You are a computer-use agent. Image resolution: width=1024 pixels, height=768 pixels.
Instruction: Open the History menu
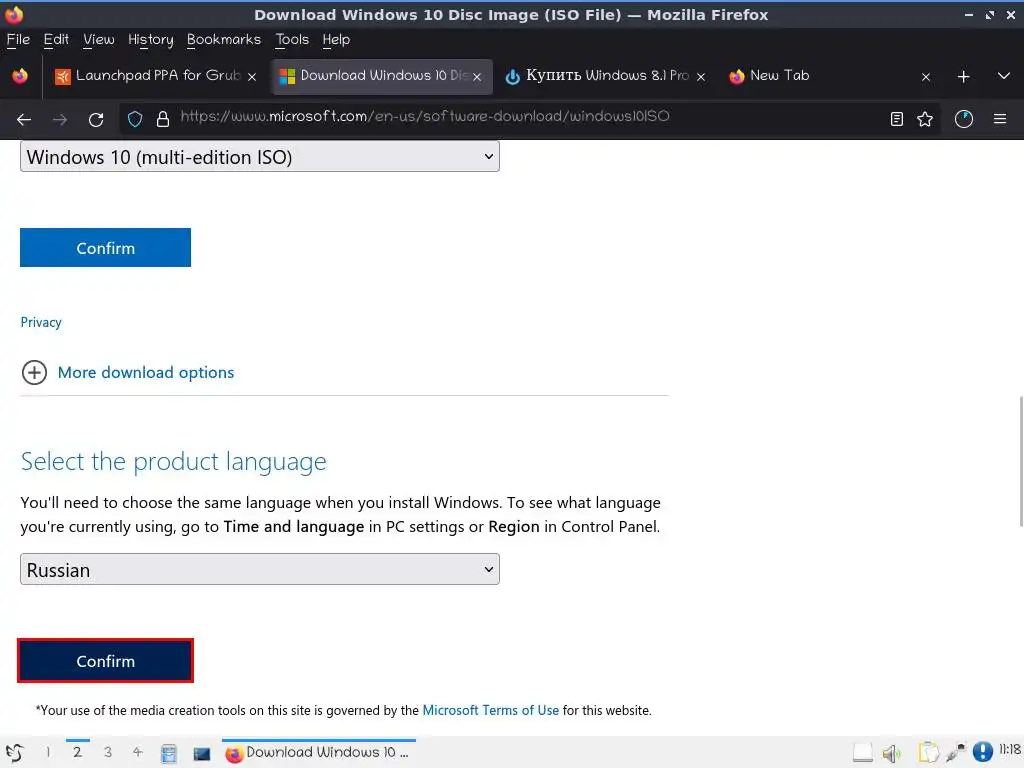151,40
